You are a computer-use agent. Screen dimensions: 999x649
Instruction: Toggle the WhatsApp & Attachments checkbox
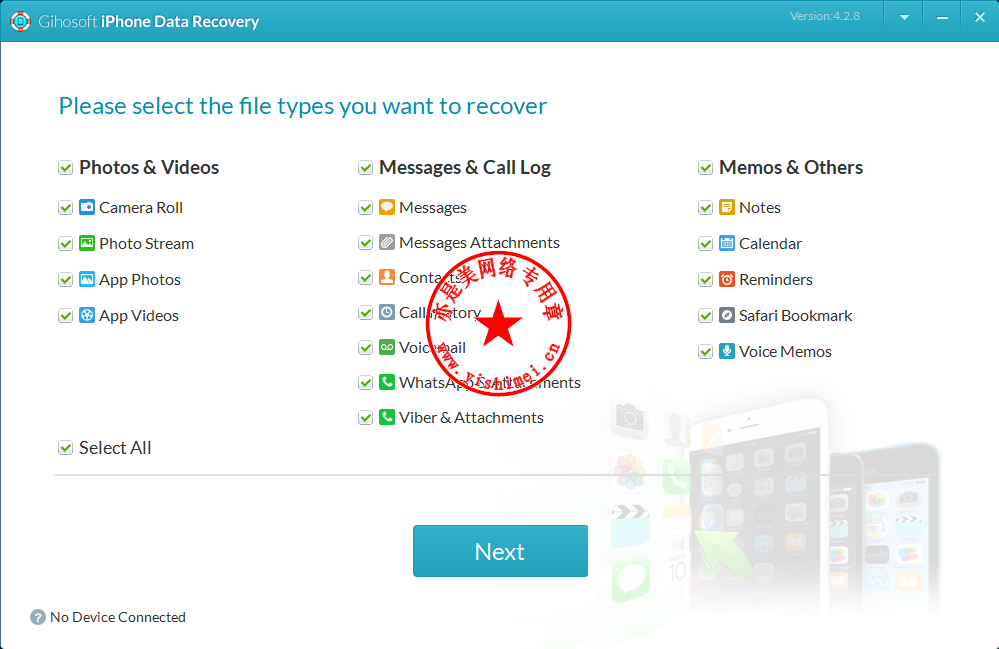click(x=366, y=383)
